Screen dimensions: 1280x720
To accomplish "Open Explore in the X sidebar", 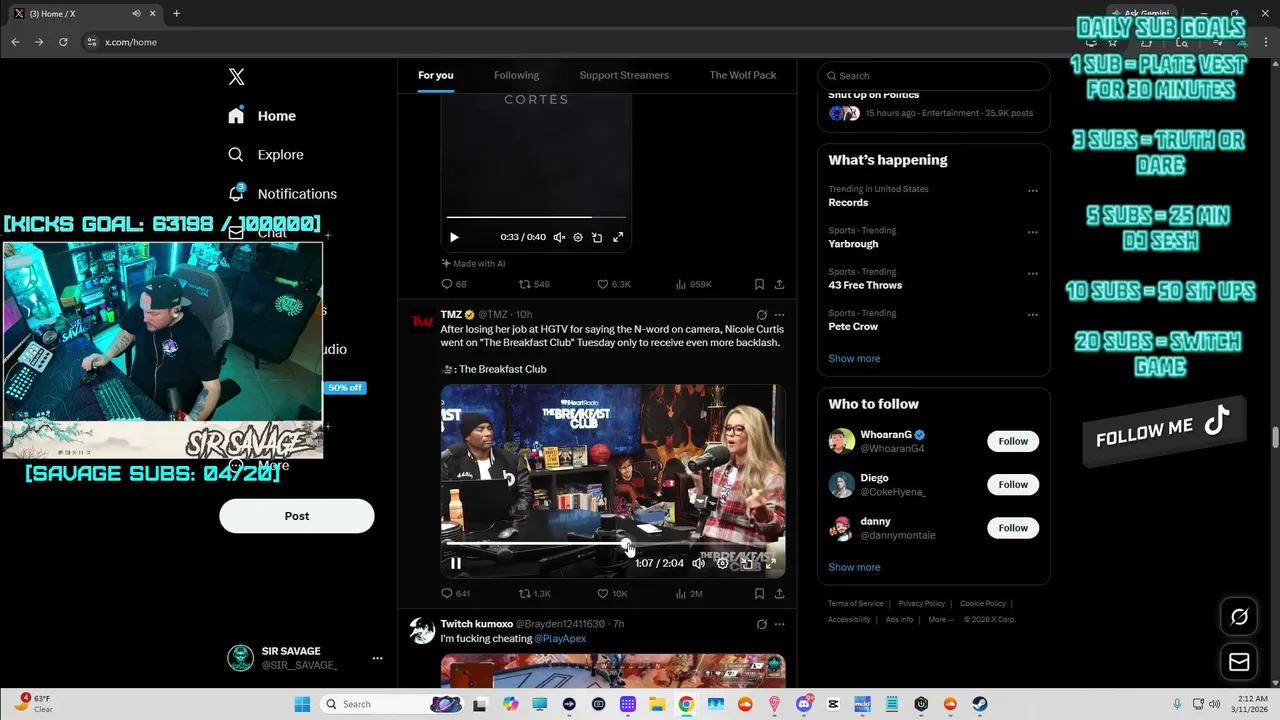I will pyautogui.click(x=266, y=155).
